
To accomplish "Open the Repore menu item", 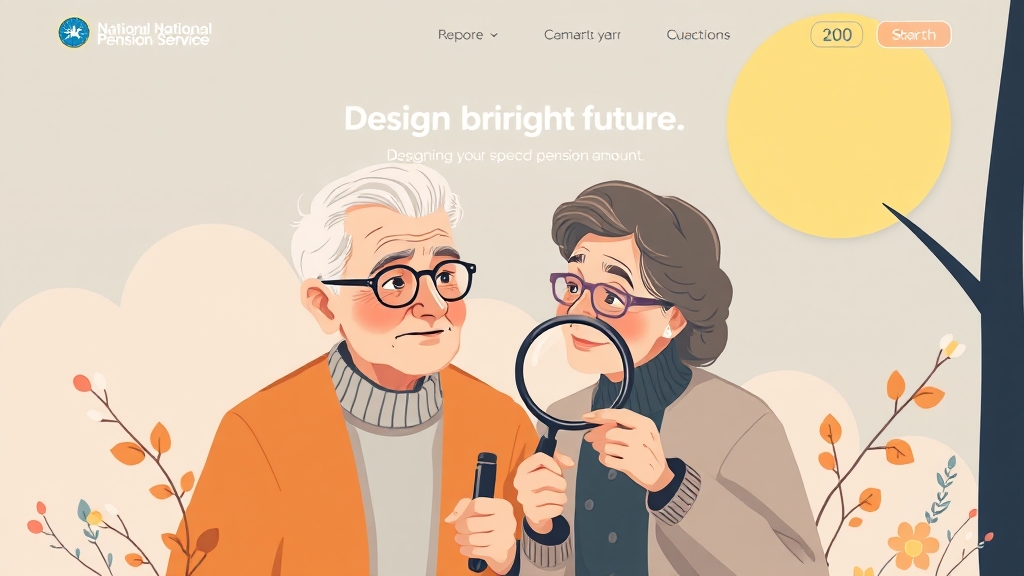I will click(x=460, y=35).
